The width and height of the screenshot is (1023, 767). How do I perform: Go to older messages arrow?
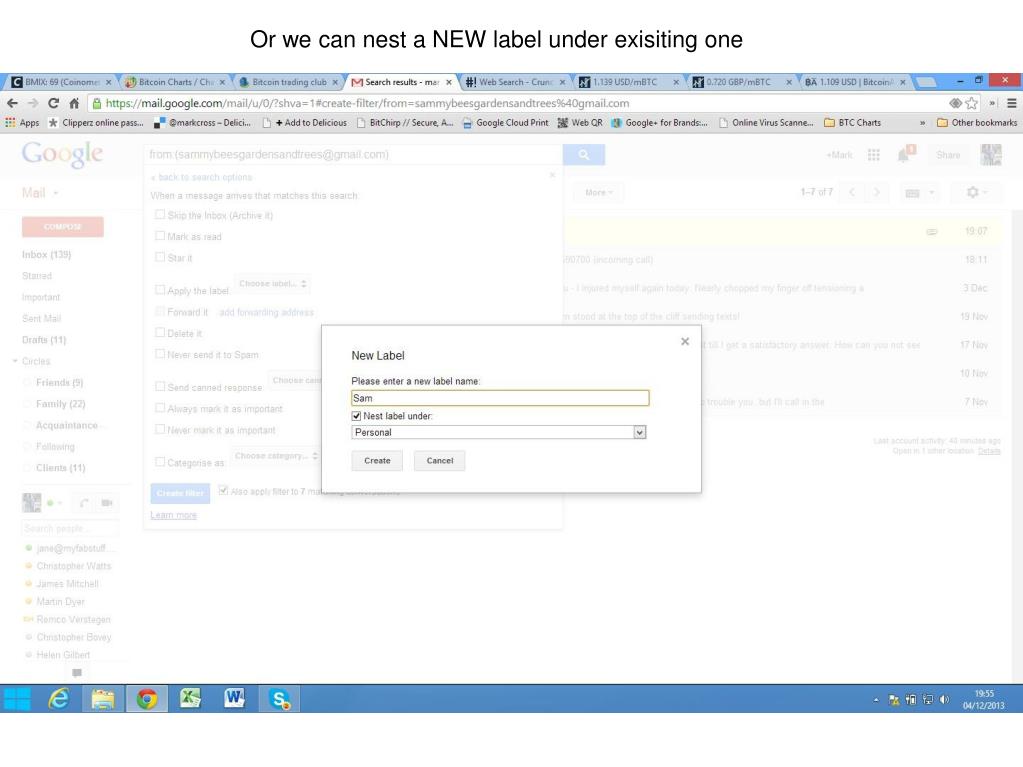(876, 192)
